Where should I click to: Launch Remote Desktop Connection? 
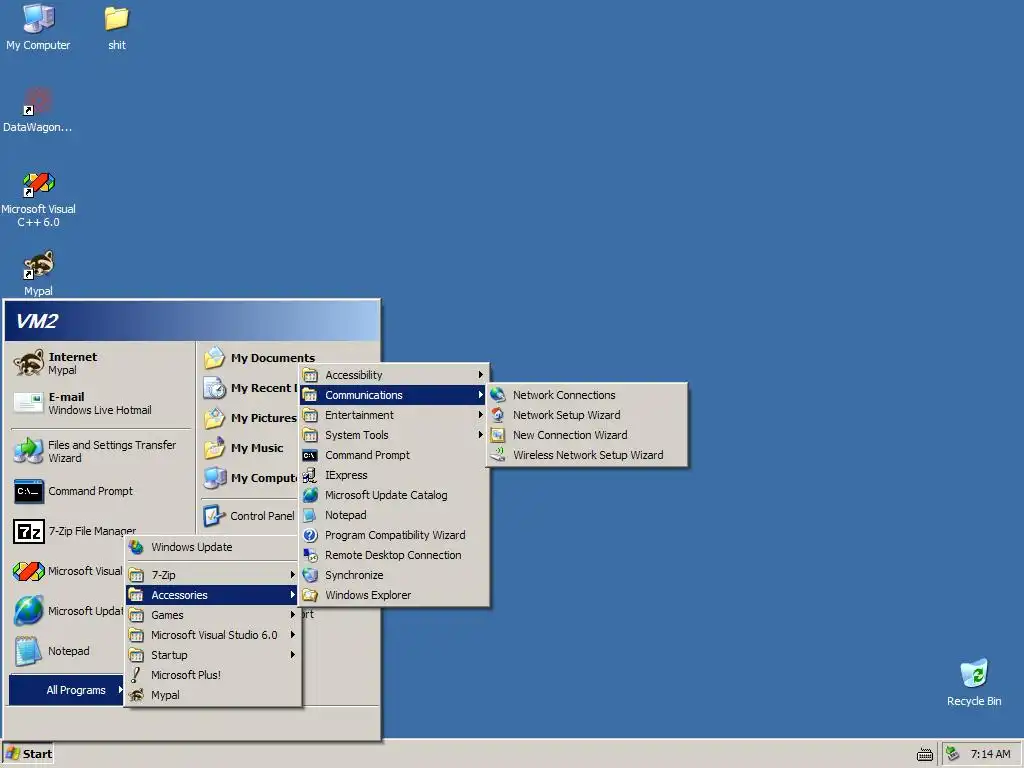pos(394,555)
